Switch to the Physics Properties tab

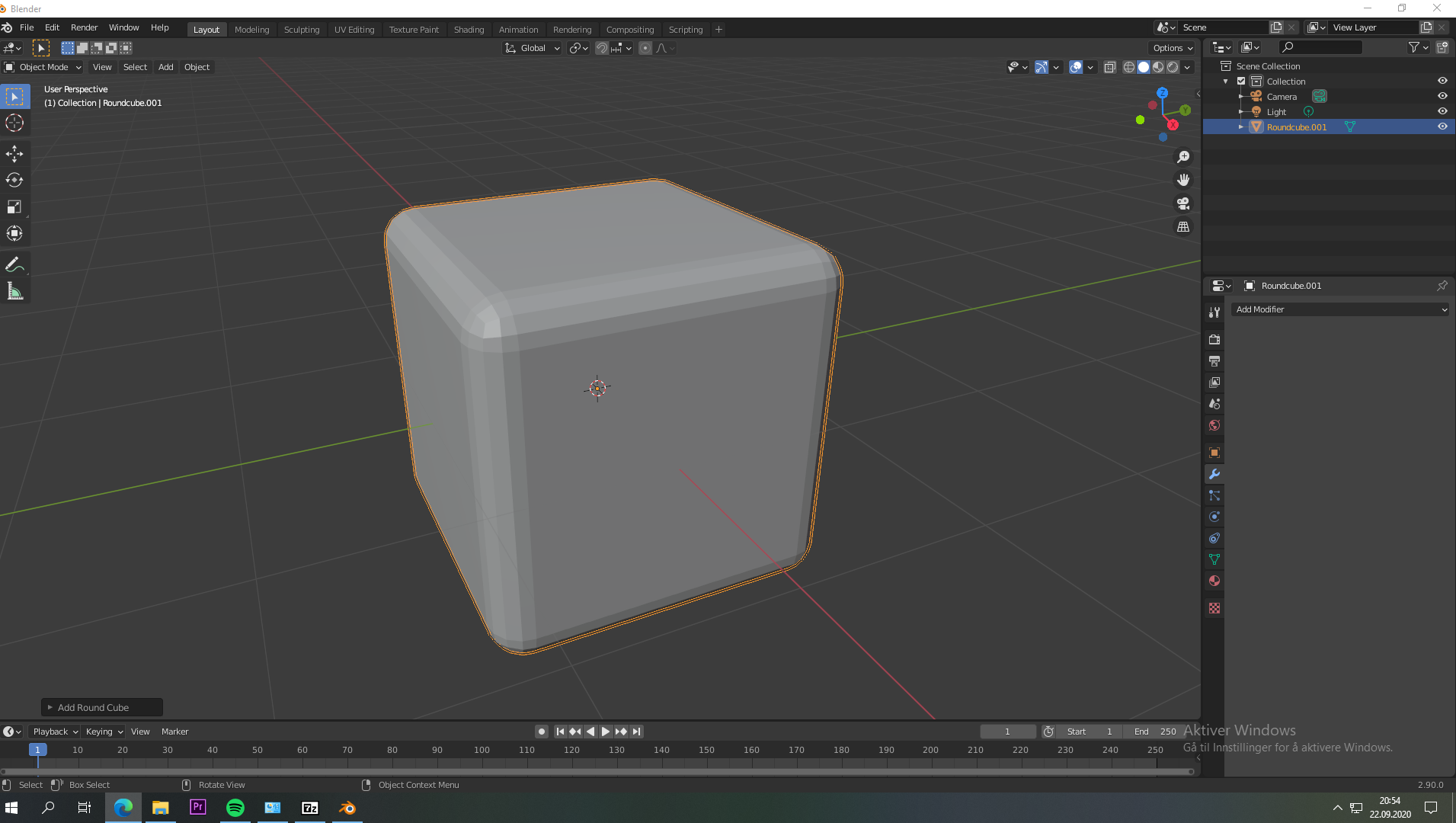tap(1214, 517)
